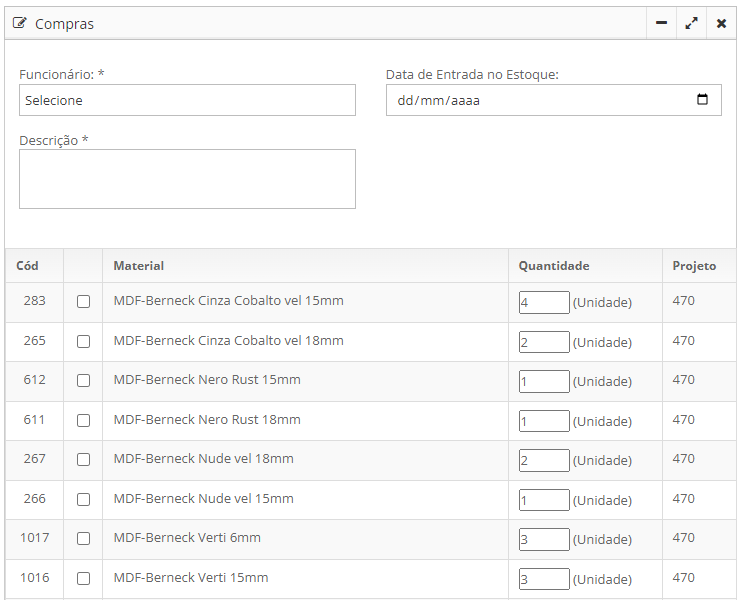Tick checkbox for Cinza Cobalto vel 18mm
This screenshot has height=600, width=743.
83,341
